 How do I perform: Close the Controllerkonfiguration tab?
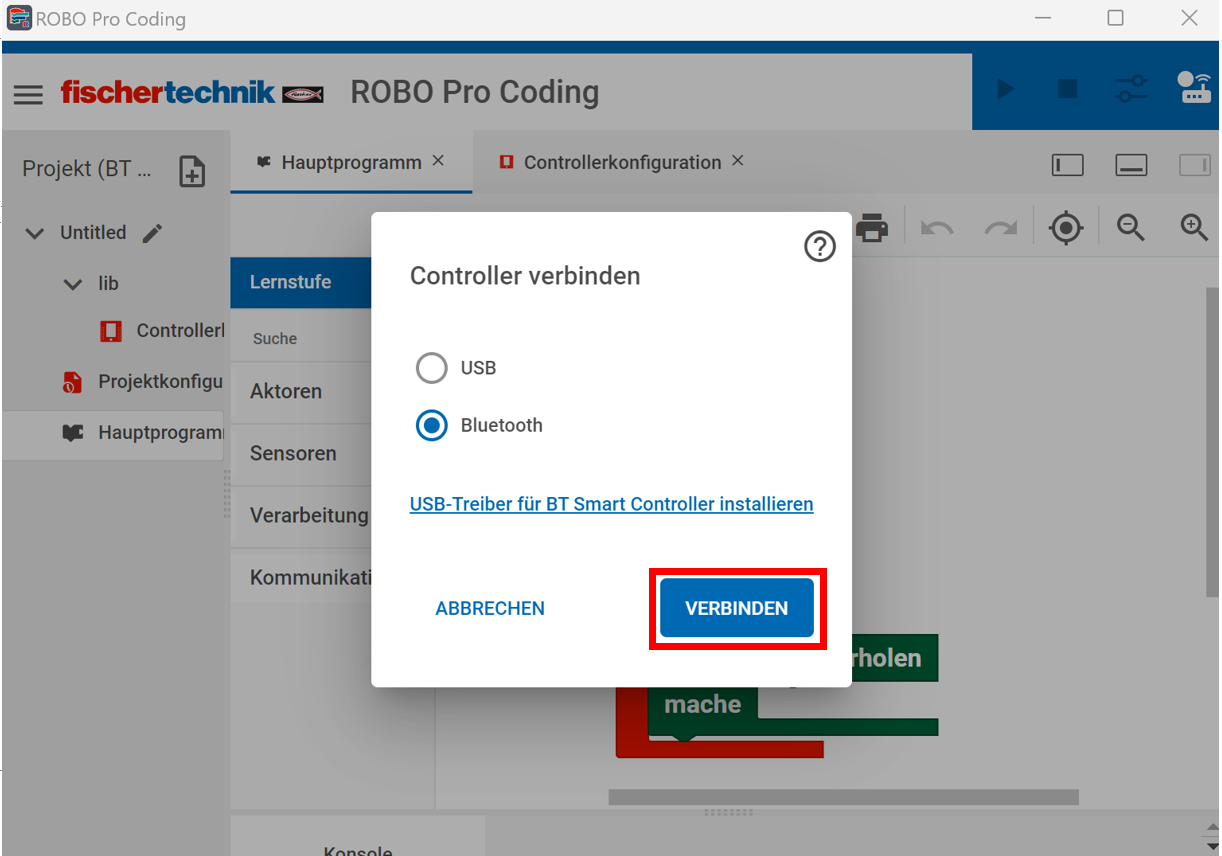[738, 161]
